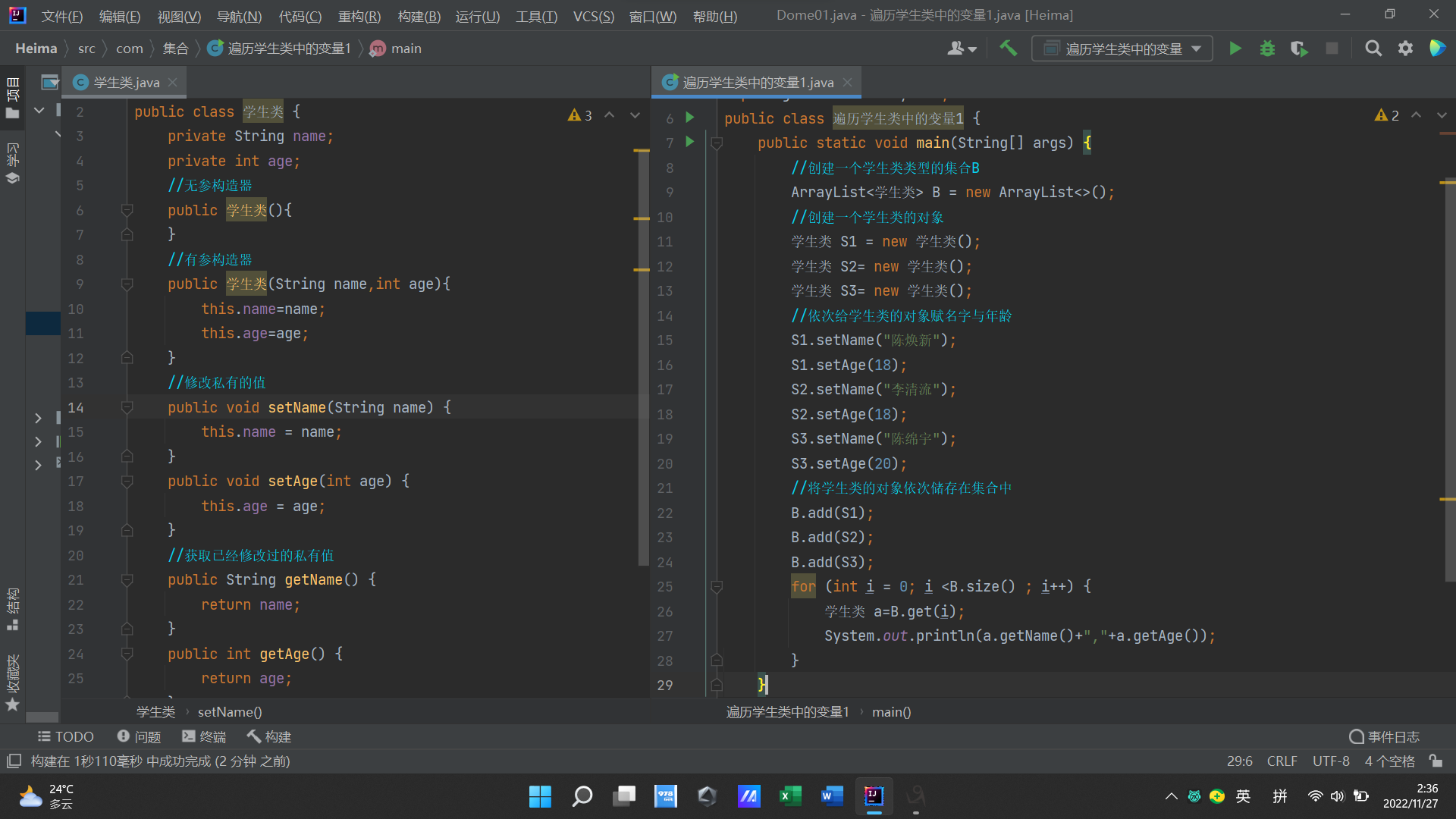Image resolution: width=1456 pixels, height=819 pixels.
Task: Click the green Run button in toolbar
Action: (1235, 49)
